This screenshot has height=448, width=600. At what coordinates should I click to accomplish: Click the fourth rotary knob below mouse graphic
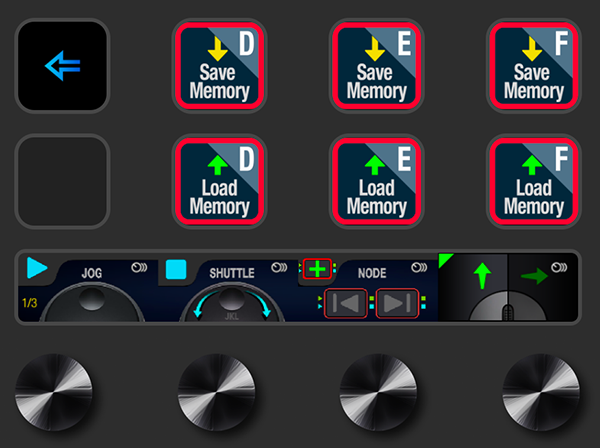click(x=541, y=392)
